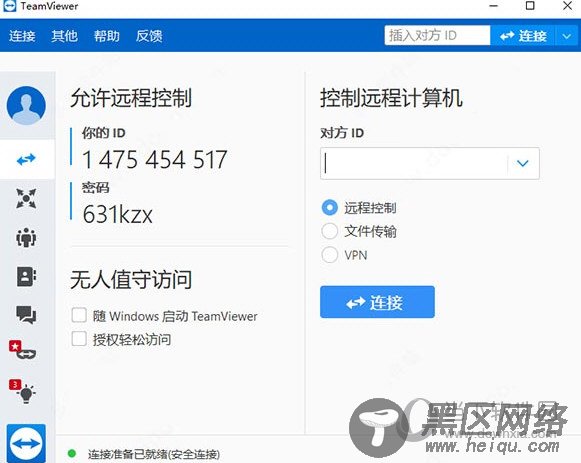The image size is (581, 463).
Task: Select the VPN radio option
Action: point(329,255)
